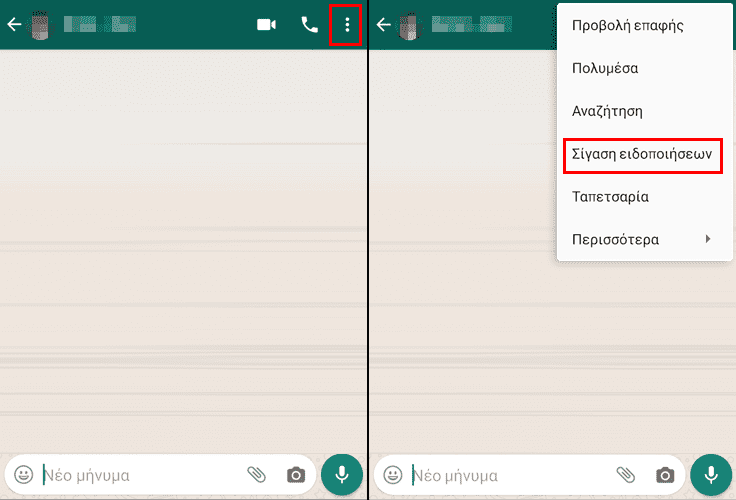Go back using left chat's back arrow
736x500 pixels.
click(x=14, y=24)
